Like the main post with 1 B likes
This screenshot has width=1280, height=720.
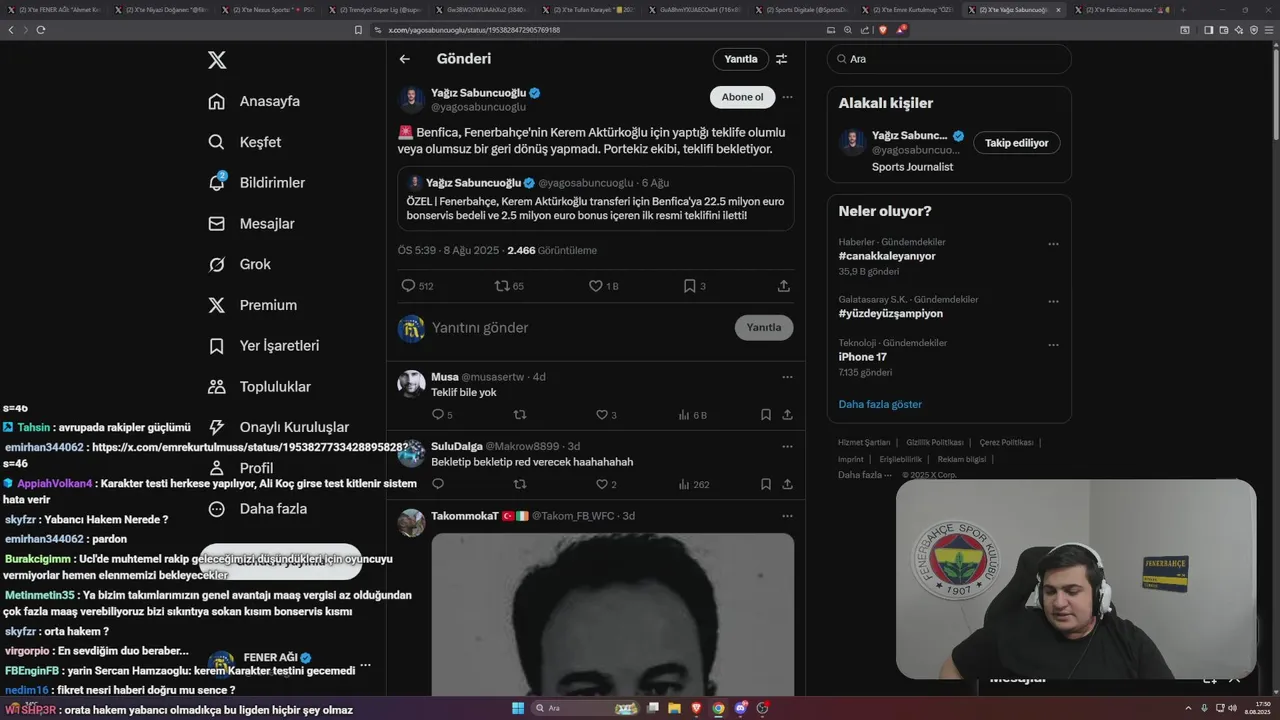tap(604, 286)
